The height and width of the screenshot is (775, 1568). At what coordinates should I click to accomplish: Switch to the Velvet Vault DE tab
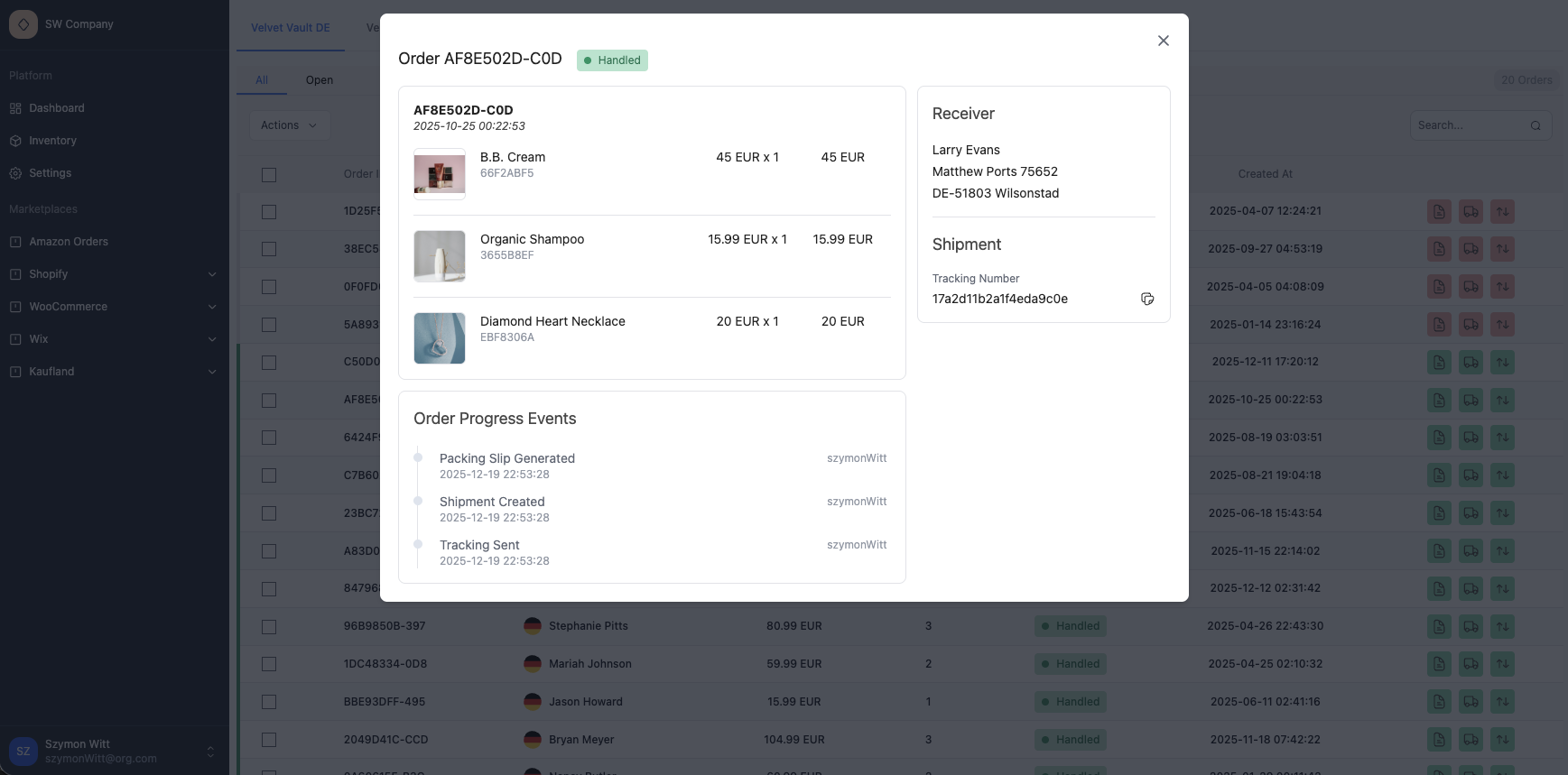[291, 28]
